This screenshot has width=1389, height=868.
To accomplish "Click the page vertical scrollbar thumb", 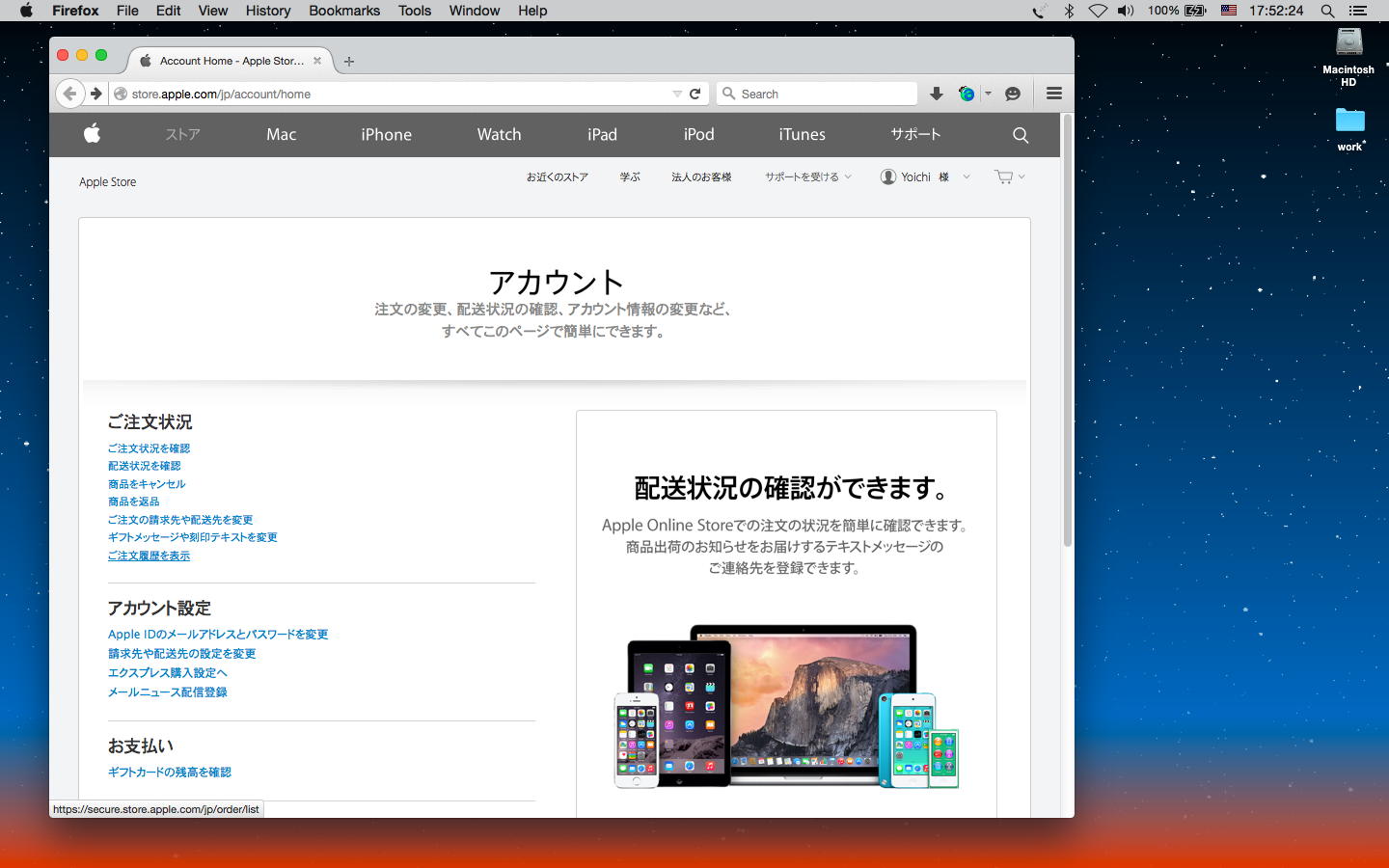I will click(x=1068, y=331).
